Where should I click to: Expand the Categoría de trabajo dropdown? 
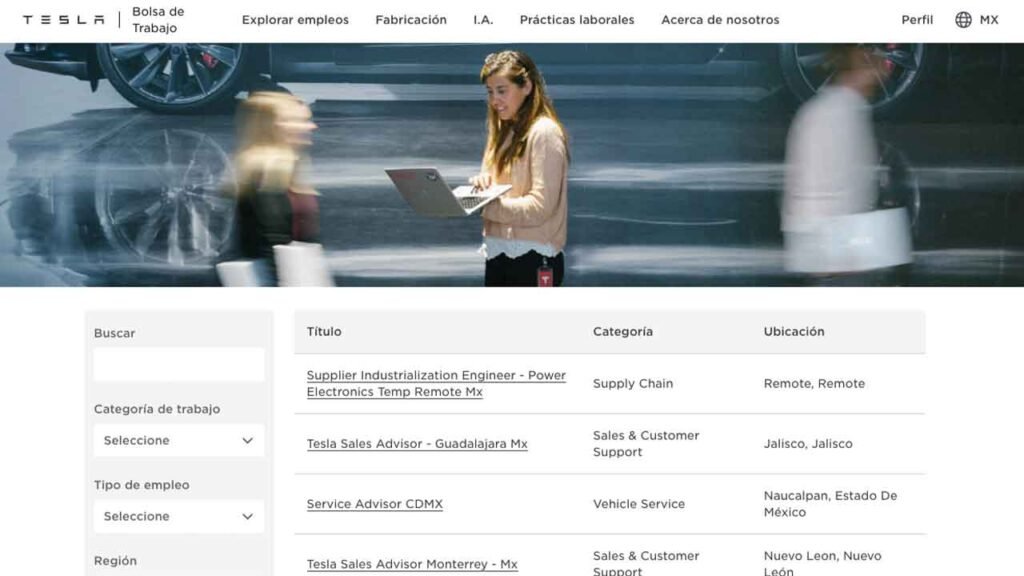pyautogui.click(x=179, y=441)
